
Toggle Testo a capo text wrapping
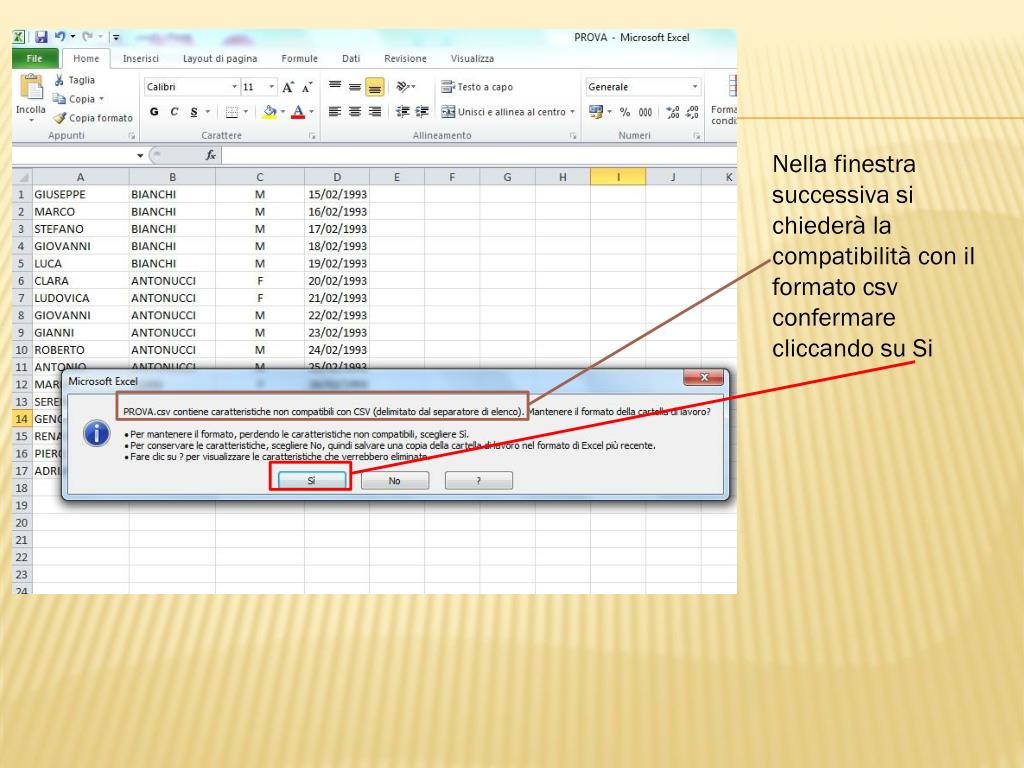[477, 87]
